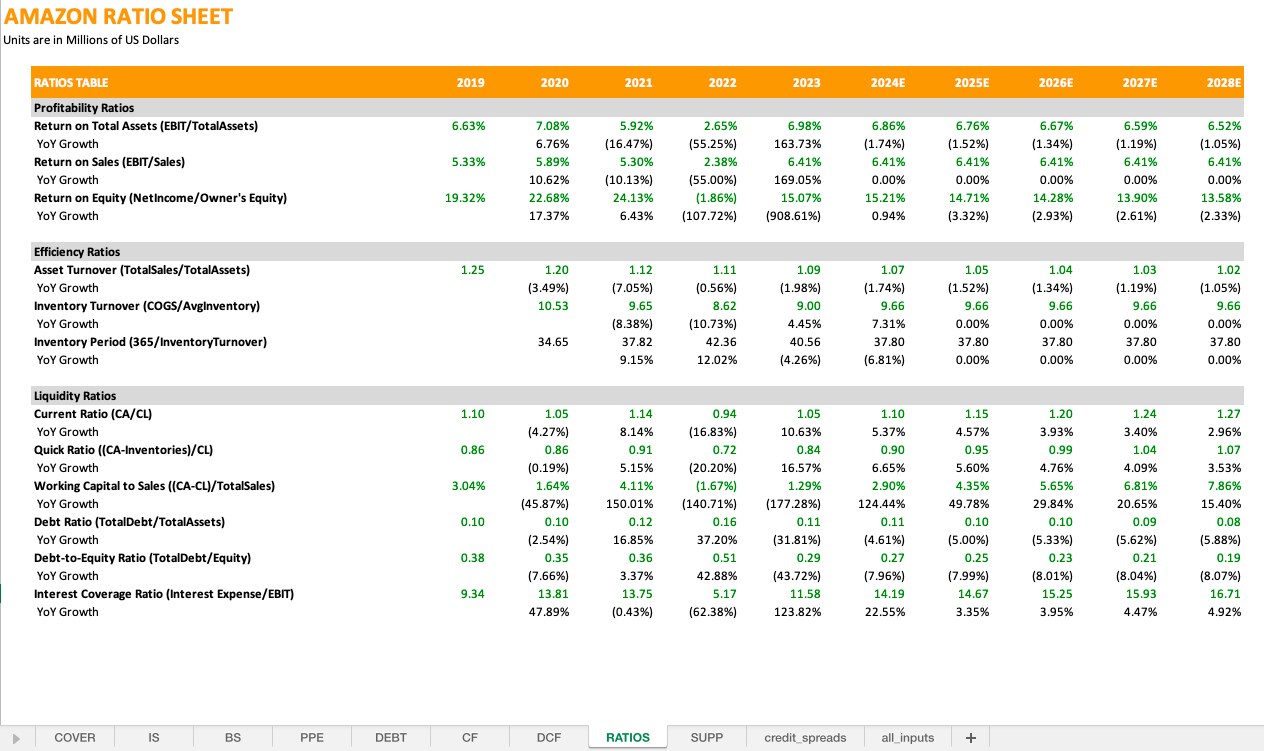
Task: Click the 2027E column header
Action: 1140,83
